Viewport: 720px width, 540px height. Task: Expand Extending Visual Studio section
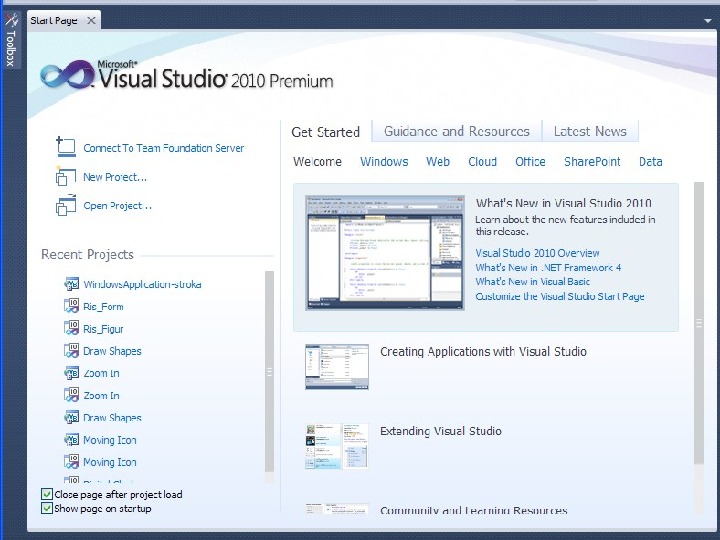(x=441, y=431)
